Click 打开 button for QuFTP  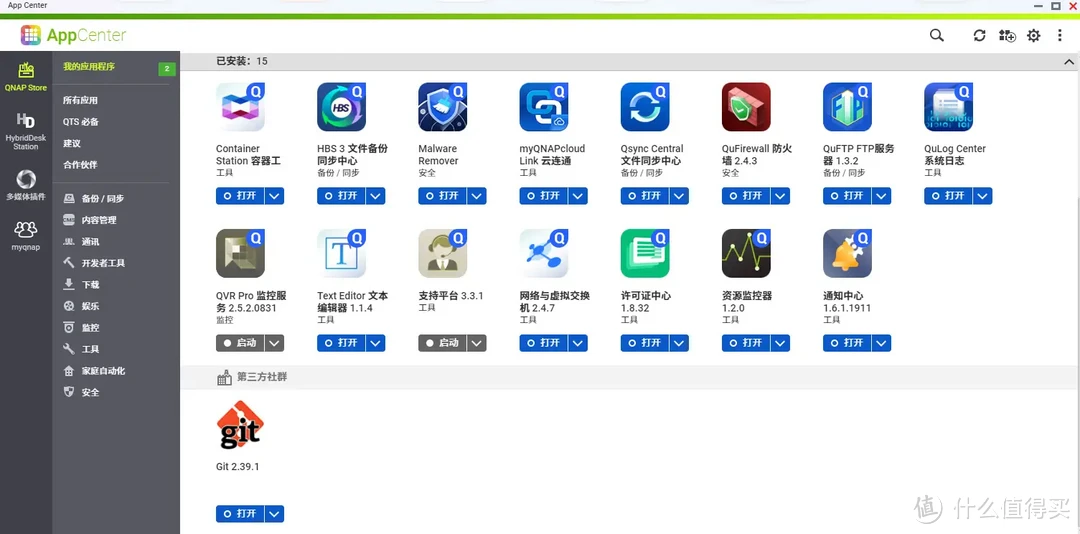point(848,196)
